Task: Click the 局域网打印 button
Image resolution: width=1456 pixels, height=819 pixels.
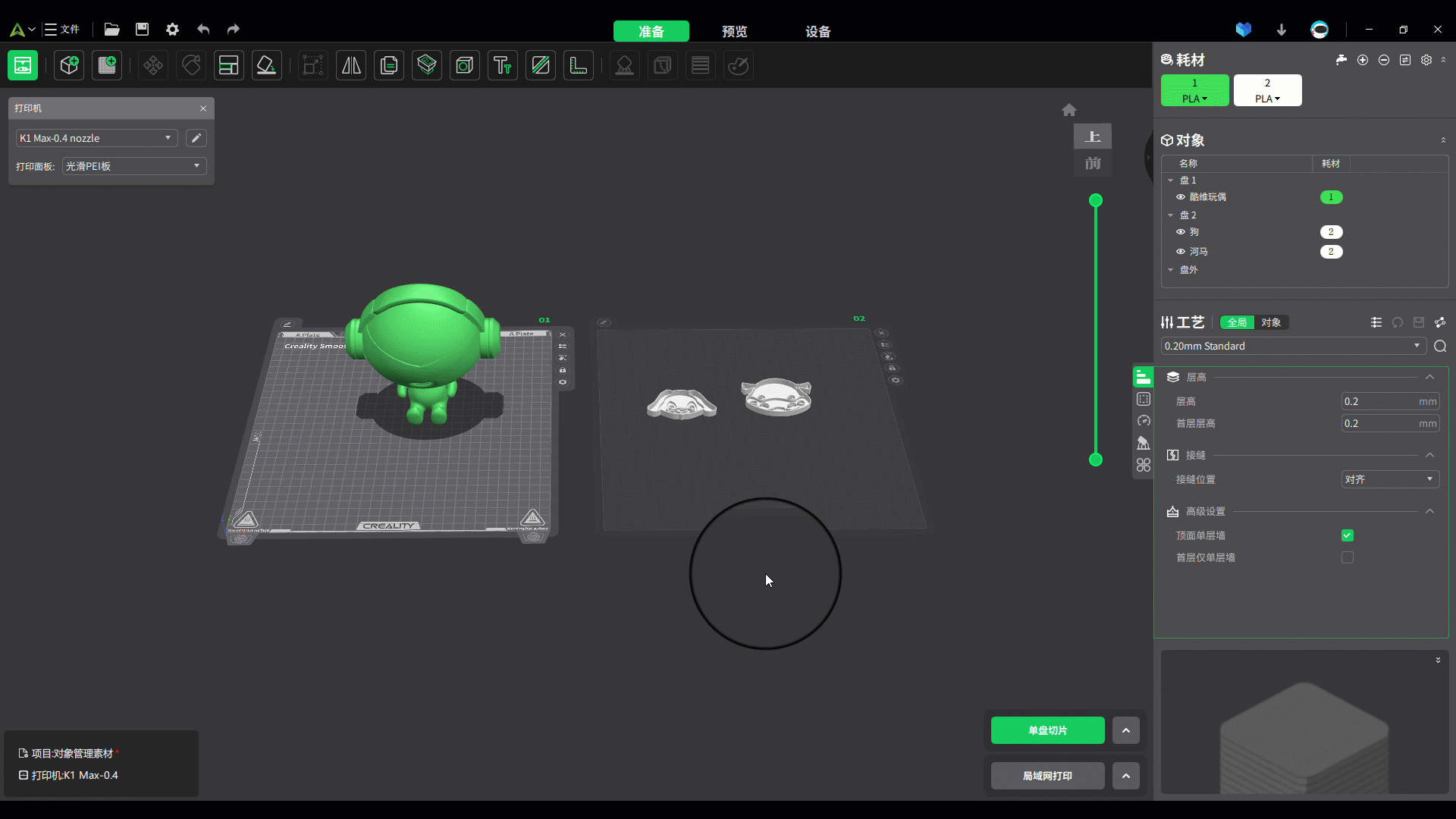Action: click(x=1047, y=776)
